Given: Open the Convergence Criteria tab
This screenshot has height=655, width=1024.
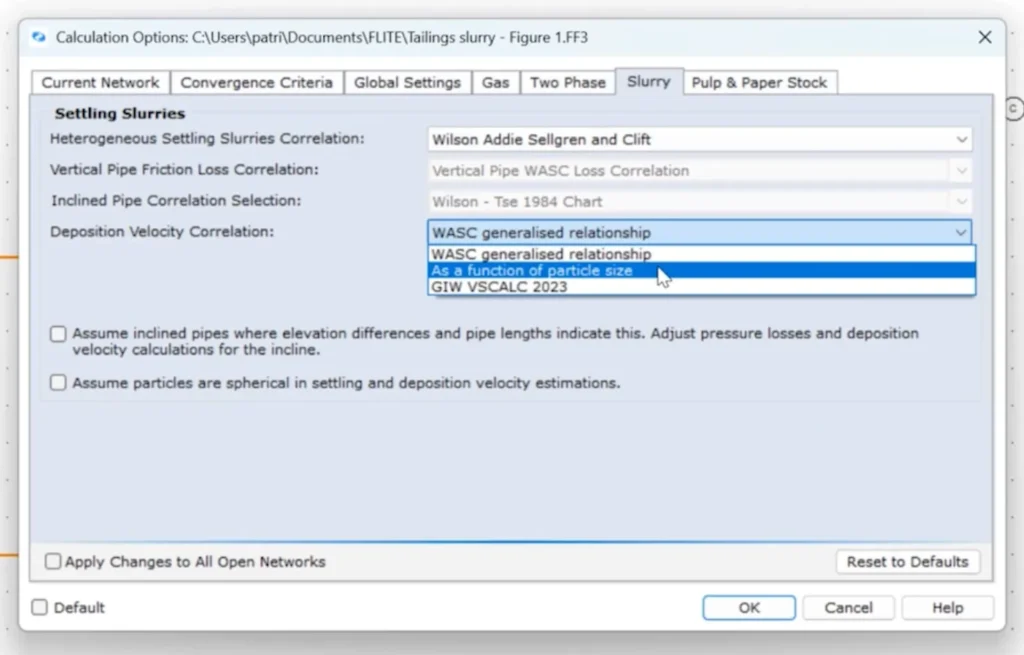Looking at the screenshot, I should click(256, 83).
